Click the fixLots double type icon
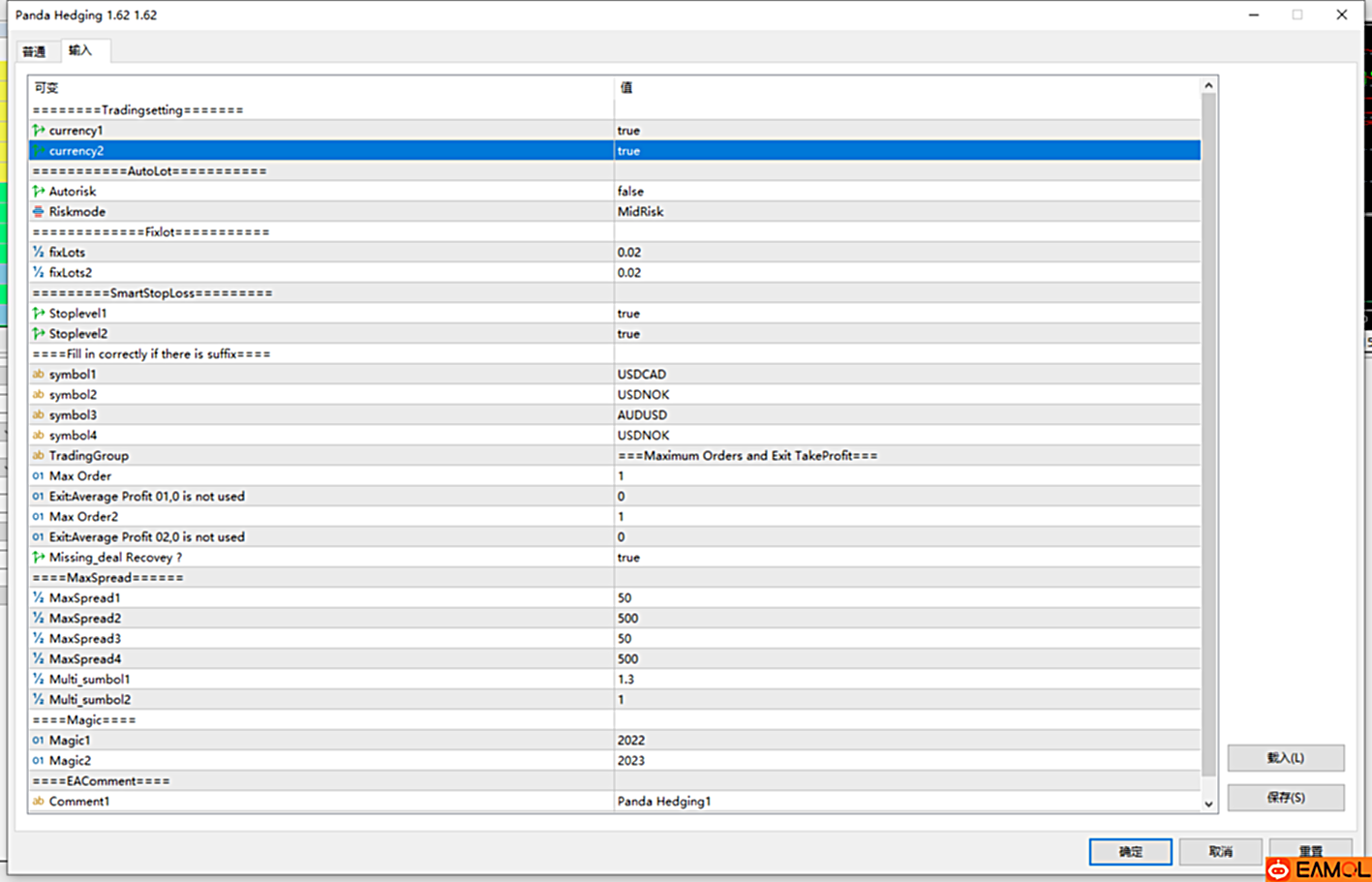1372x882 pixels. coord(39,252)
